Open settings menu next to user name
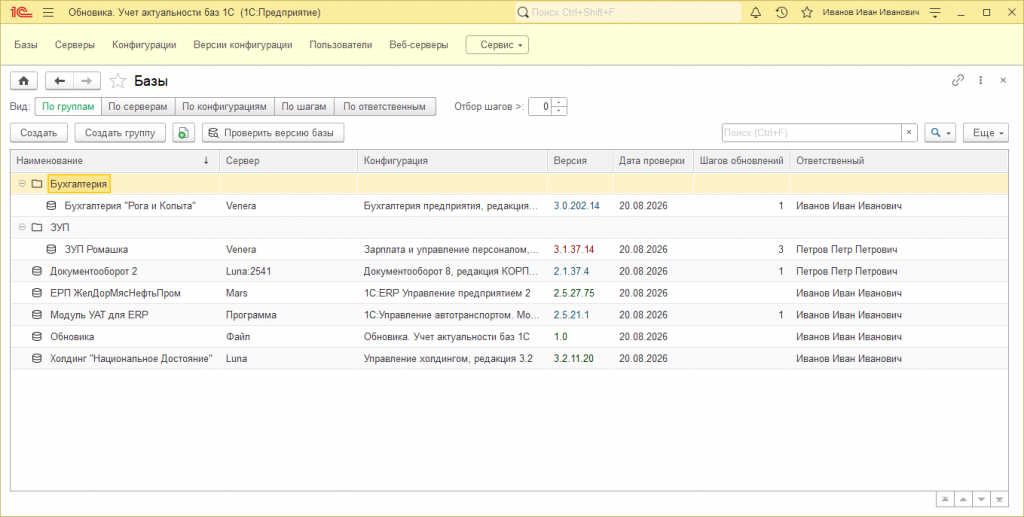Image resolution: width=1024 pixels, height=517 pixels. click(935, 12)
